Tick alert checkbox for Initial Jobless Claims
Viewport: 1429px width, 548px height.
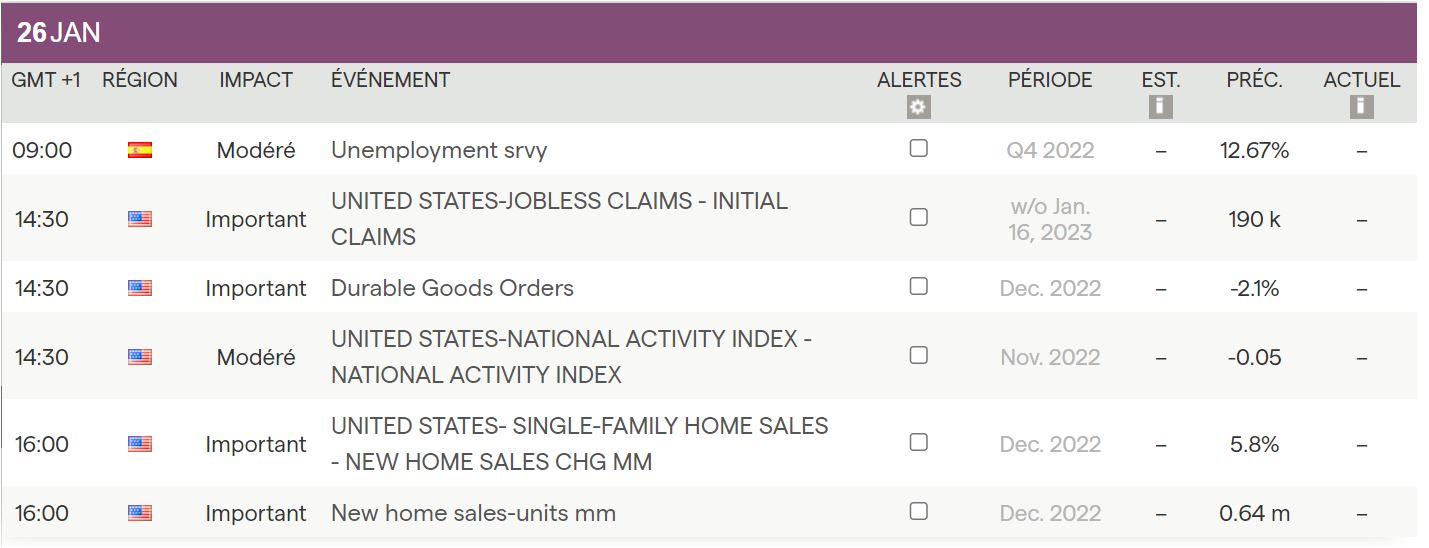[x=918, y=217]
